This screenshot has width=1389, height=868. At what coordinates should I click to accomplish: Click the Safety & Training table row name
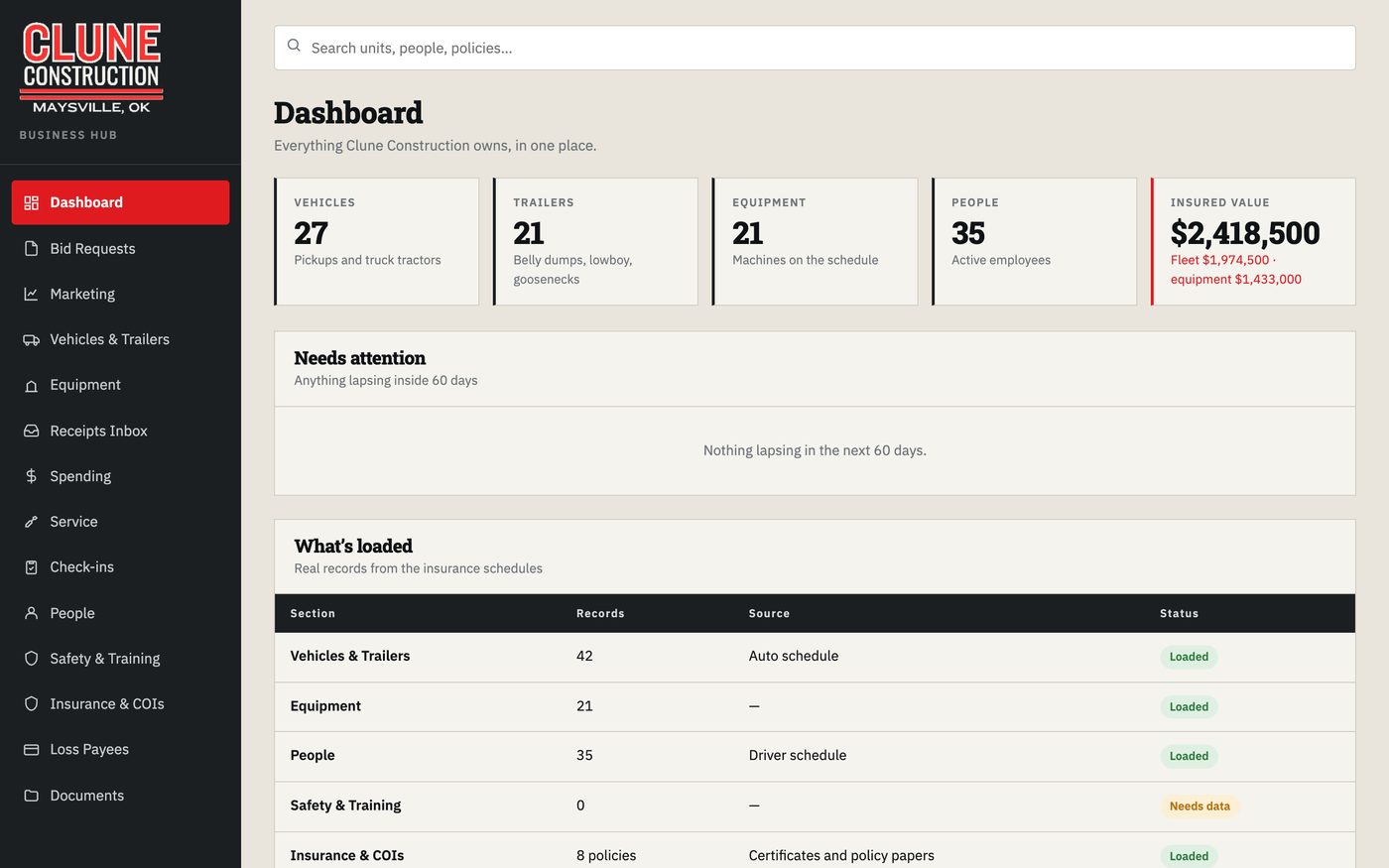(x=345, y=806)
